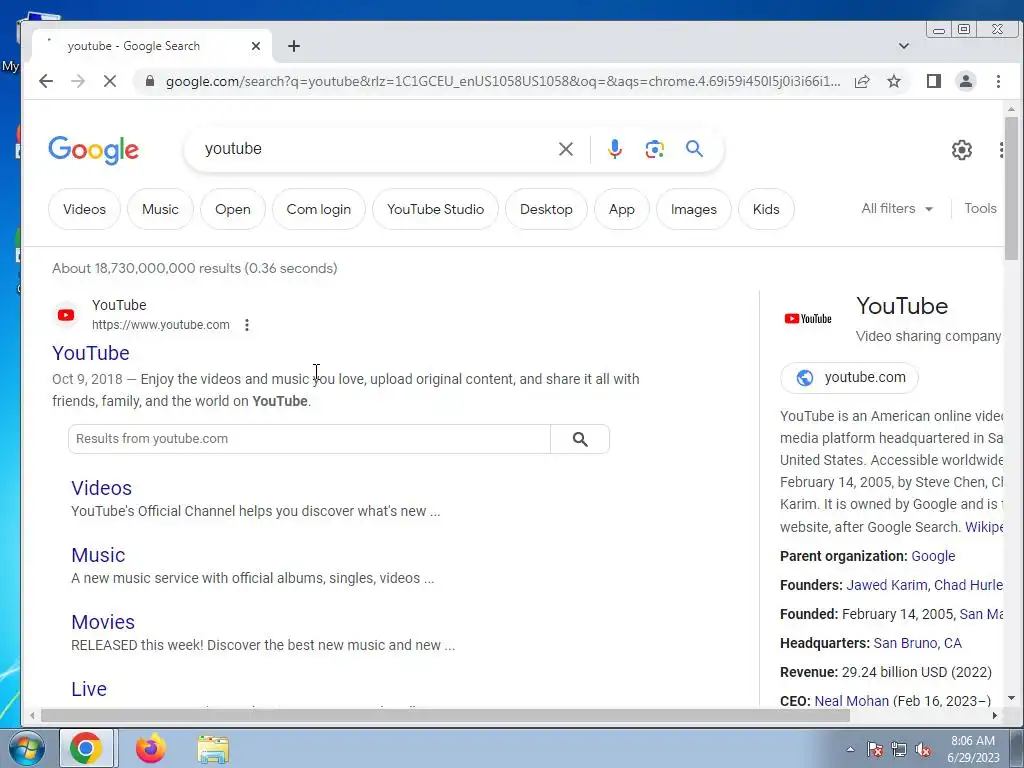
Task: Open the Music sitelink
Action: coord(98,555)
